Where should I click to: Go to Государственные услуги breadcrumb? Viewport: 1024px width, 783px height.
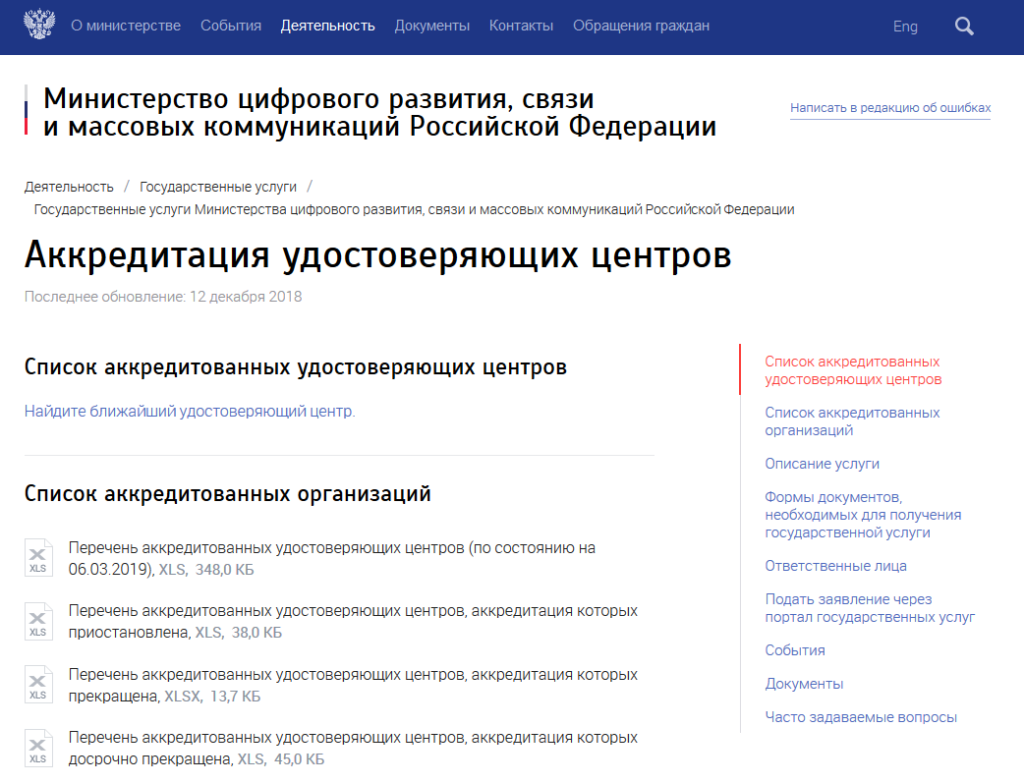point(218,187)
